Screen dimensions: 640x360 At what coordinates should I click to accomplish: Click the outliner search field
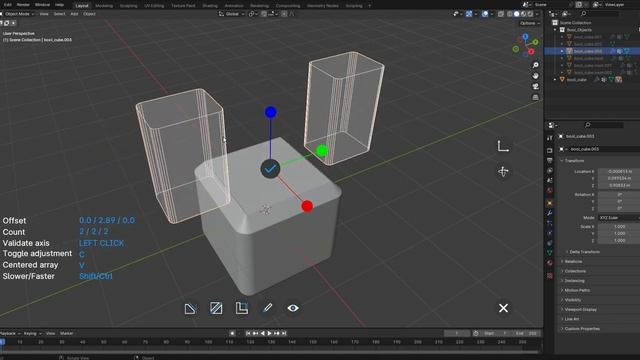599,13
